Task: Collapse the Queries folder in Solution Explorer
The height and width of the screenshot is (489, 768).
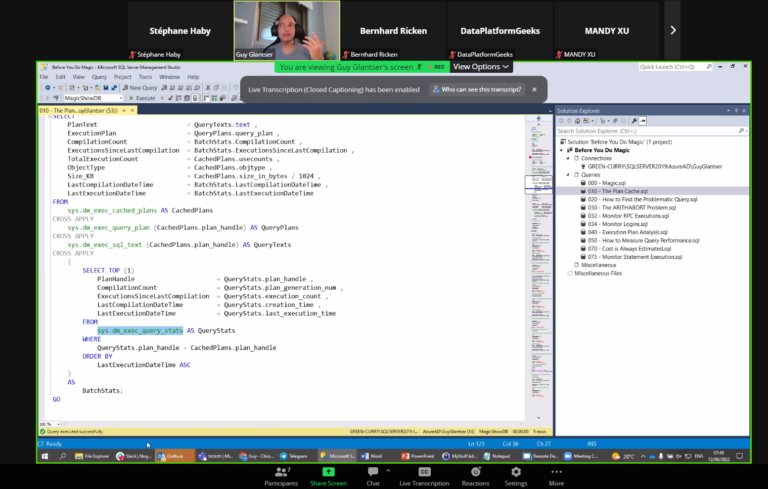Action: 570,174
